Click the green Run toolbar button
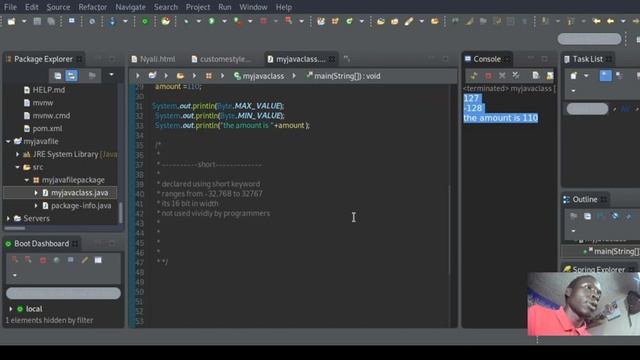The width and height of the screenshot is (640, 360). 211,21
